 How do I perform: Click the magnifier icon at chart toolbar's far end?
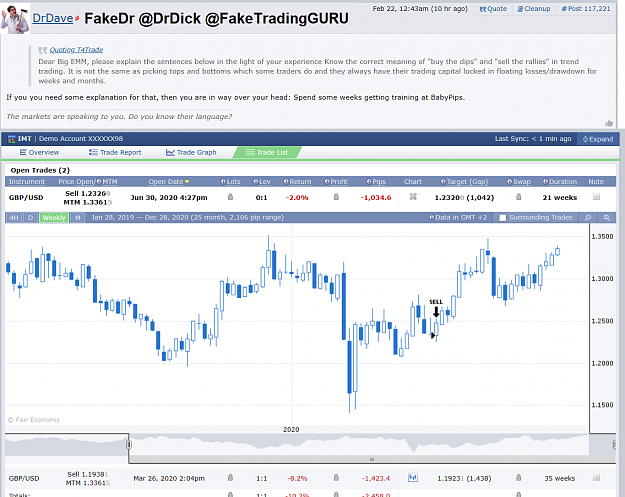pyautogui.click(x=607, y=218)
